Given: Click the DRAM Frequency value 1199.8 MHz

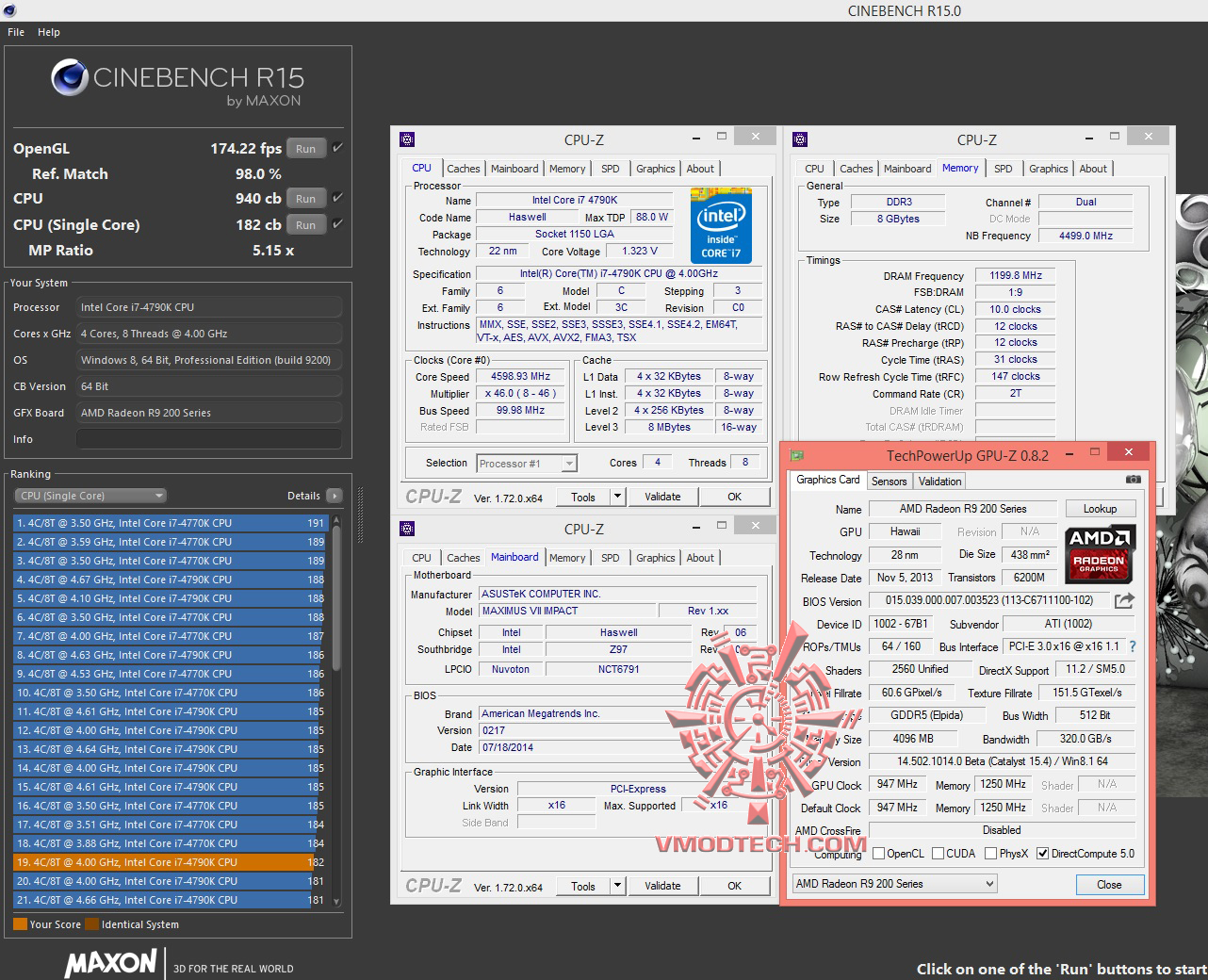Looking at the screenshot, I should [x=1015, y=275].
